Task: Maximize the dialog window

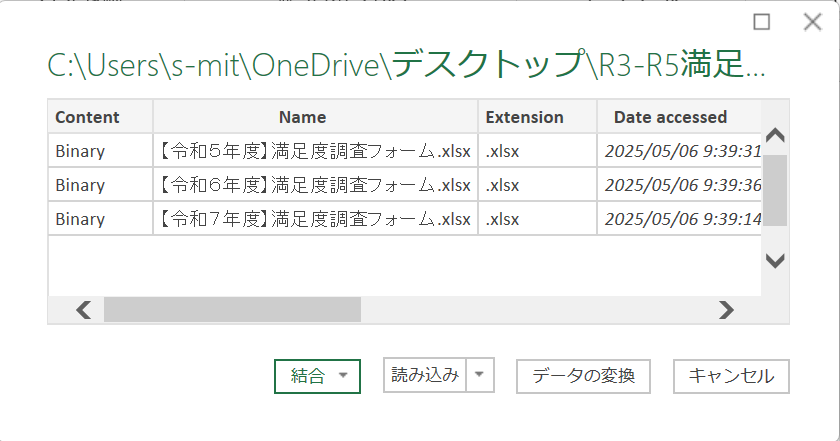Action: (762, 21)
